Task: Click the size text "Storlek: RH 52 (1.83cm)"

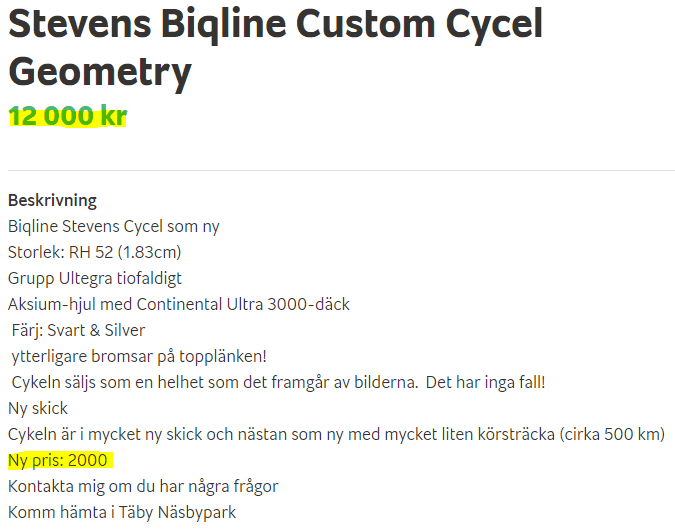Action: point(94,252)
